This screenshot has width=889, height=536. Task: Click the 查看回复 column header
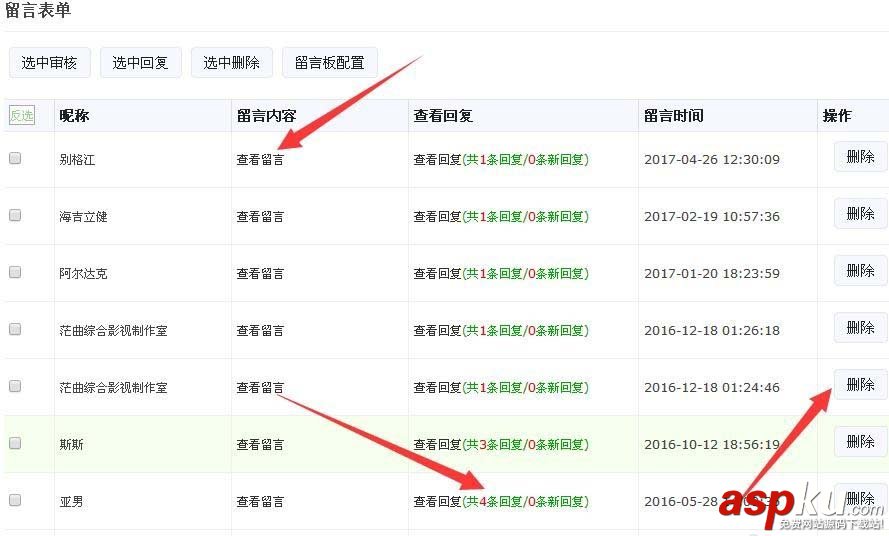(443, 116)
